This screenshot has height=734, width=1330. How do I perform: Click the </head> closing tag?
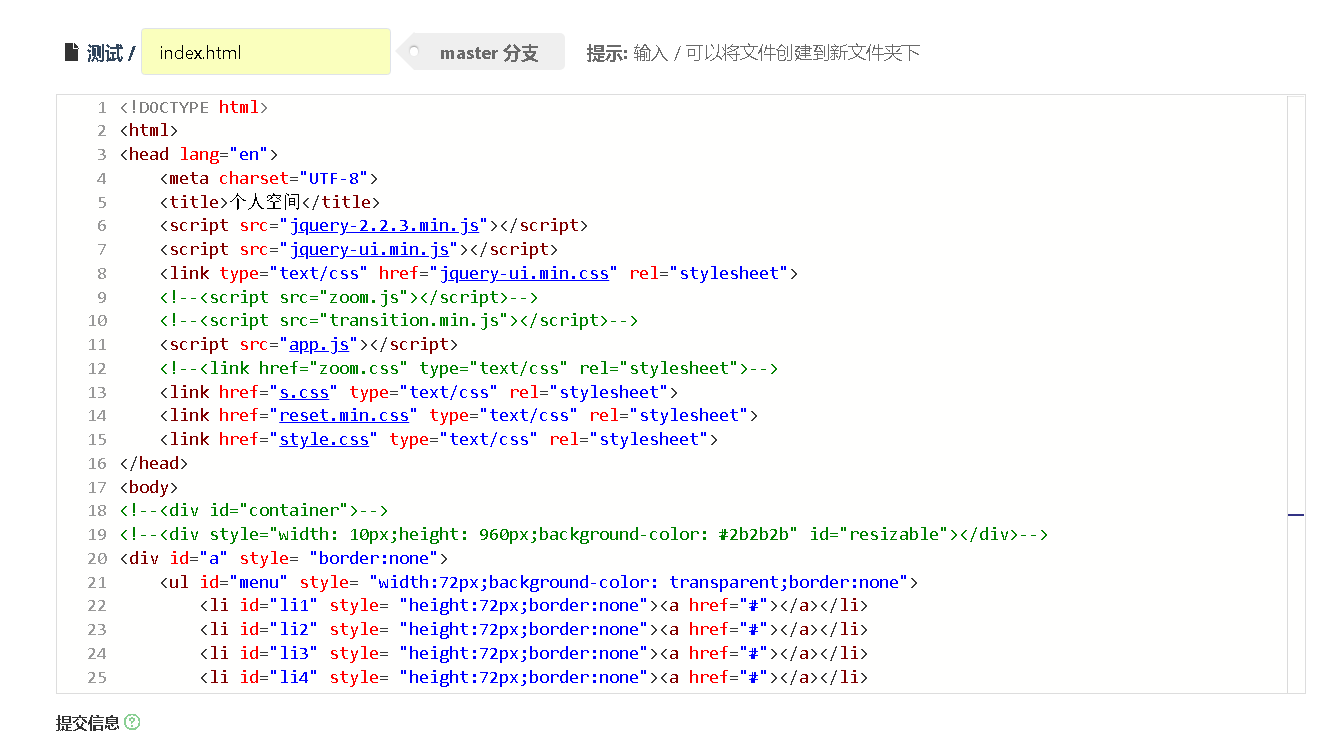pos(154,463)
